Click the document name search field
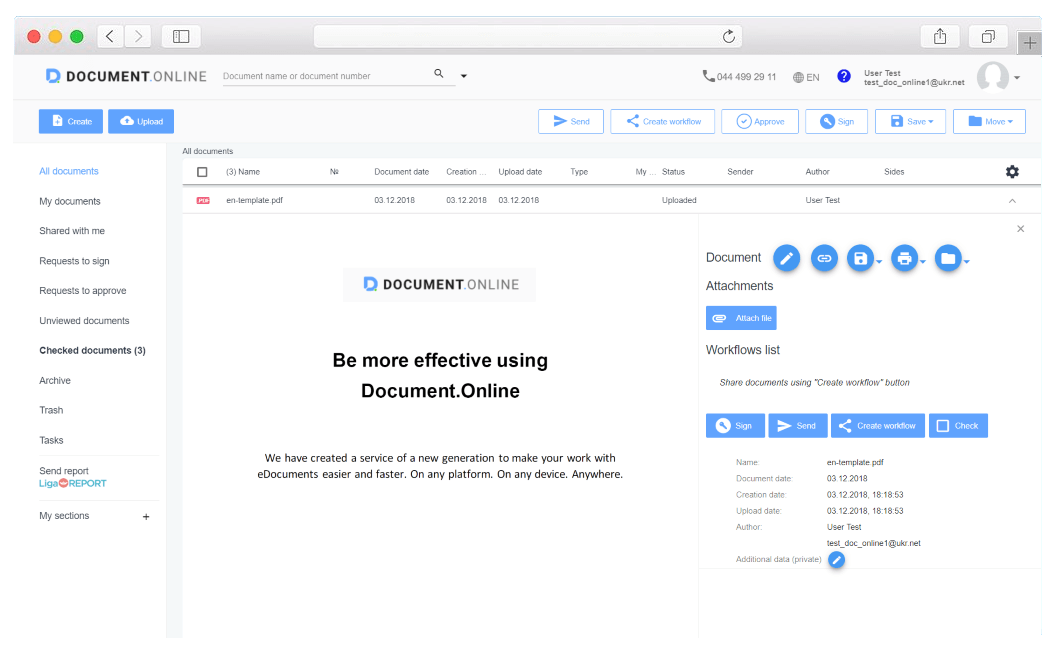1059x650 pixels. pos(324,76)
